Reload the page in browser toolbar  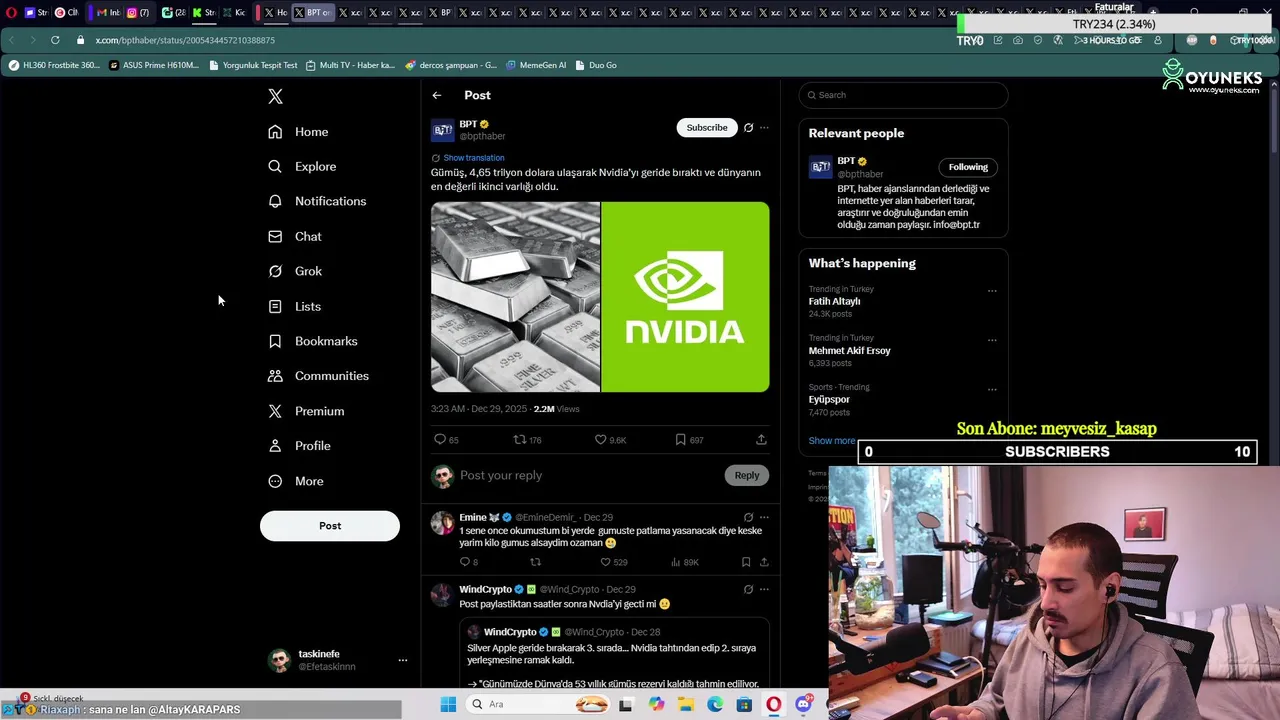point(55,40)
